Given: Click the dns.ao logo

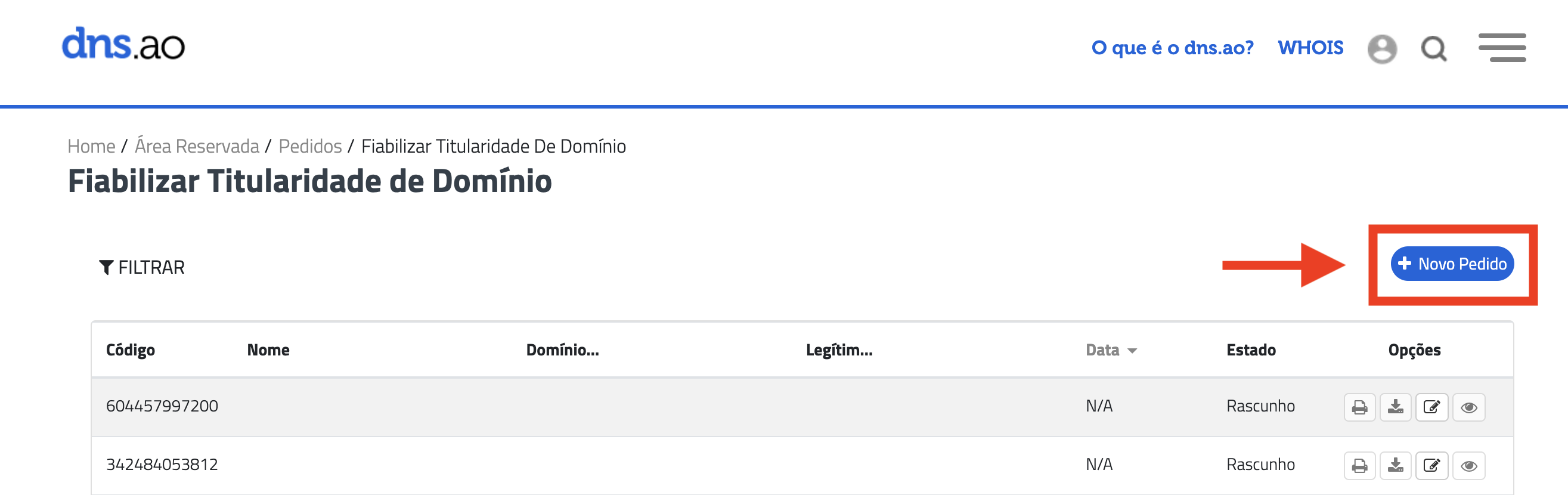Looking at the screenshot, I should coord(123,45).
